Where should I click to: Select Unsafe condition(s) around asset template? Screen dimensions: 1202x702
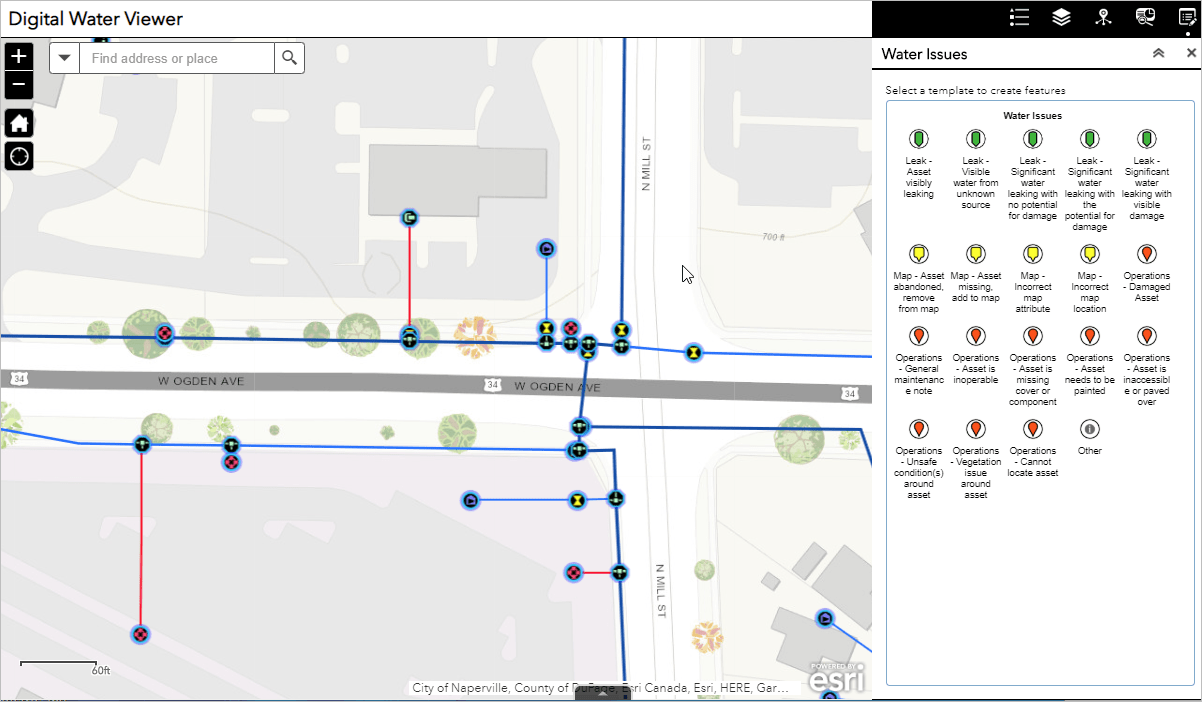[x=918, y=460]
